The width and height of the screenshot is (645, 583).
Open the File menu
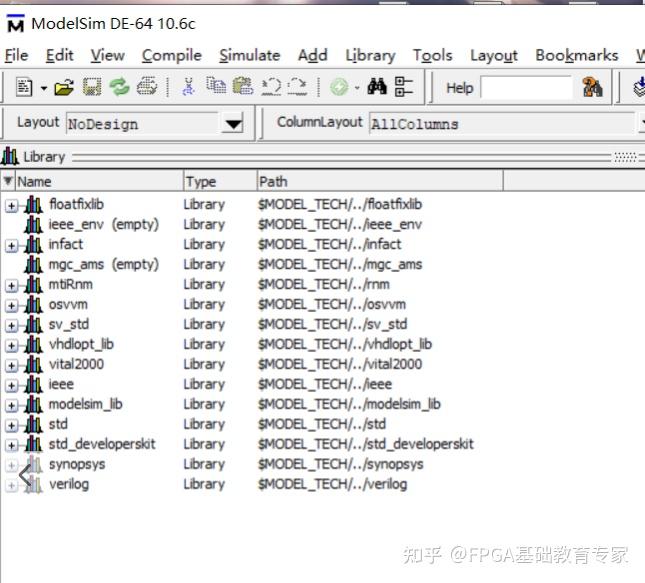[16, 55]
